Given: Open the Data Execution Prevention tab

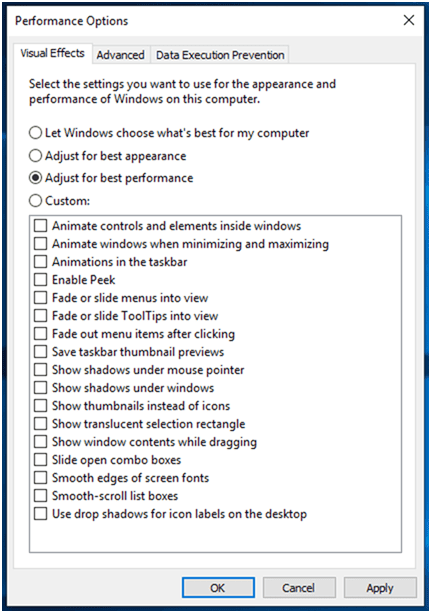Looking at the screenshot, I should pyautogui.click(x=220, y=55).
